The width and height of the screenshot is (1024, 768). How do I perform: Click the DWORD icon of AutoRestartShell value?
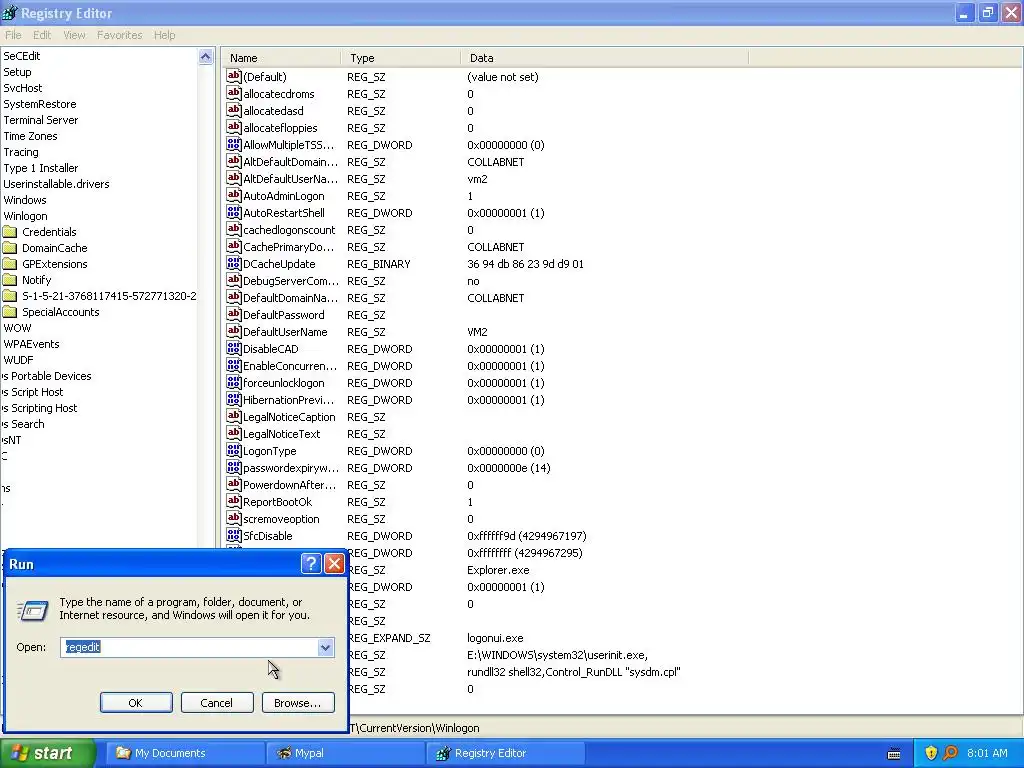[x=234, y=212]
